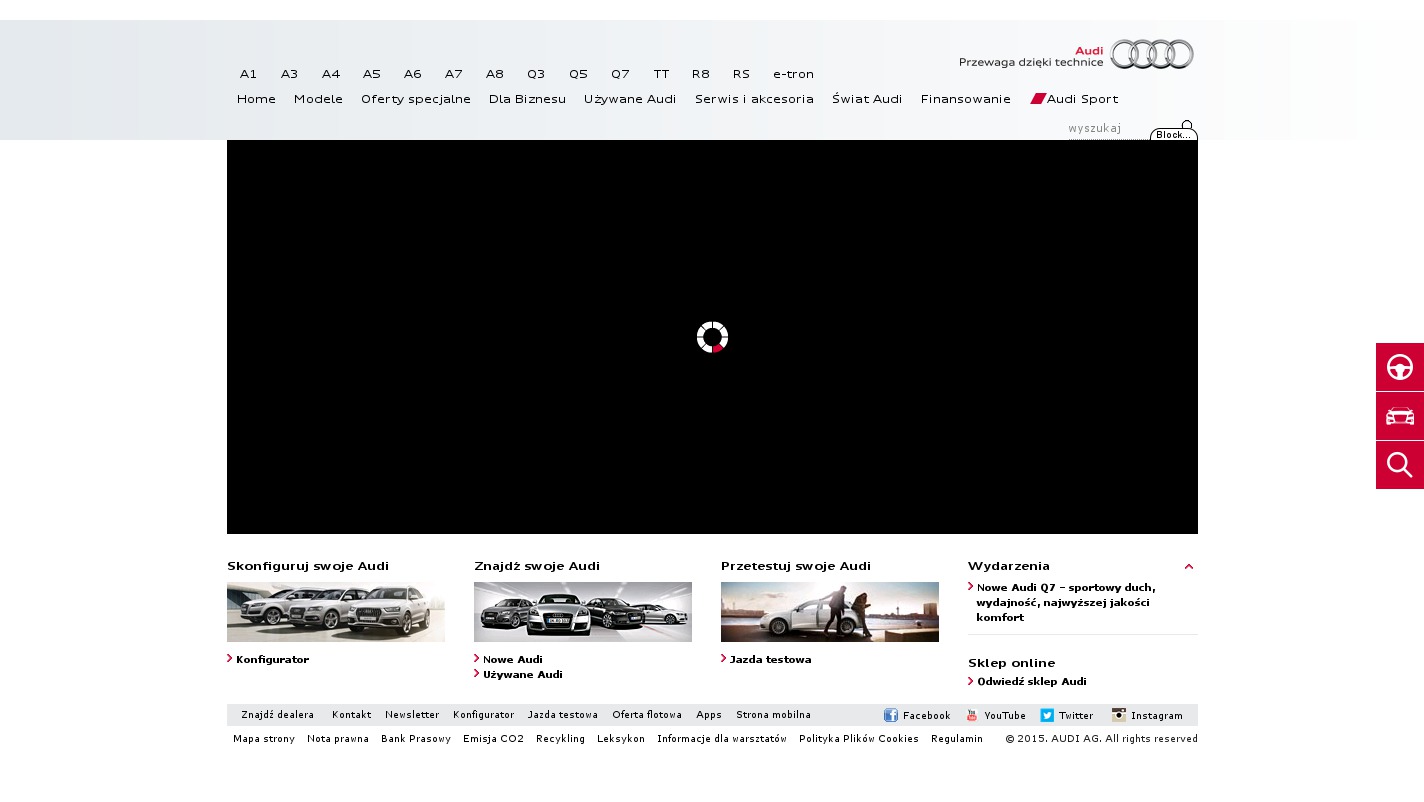Click the steering wheel sidebar icon
1424x802 pixels.
1399,367
